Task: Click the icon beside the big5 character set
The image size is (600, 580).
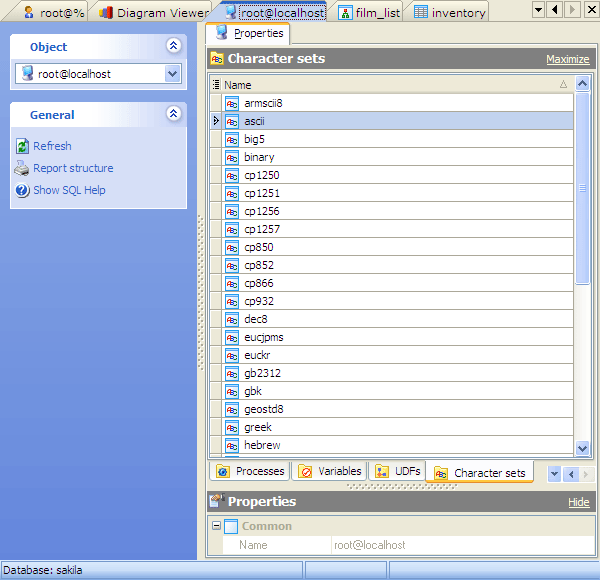Action: [x=232, y=139]
